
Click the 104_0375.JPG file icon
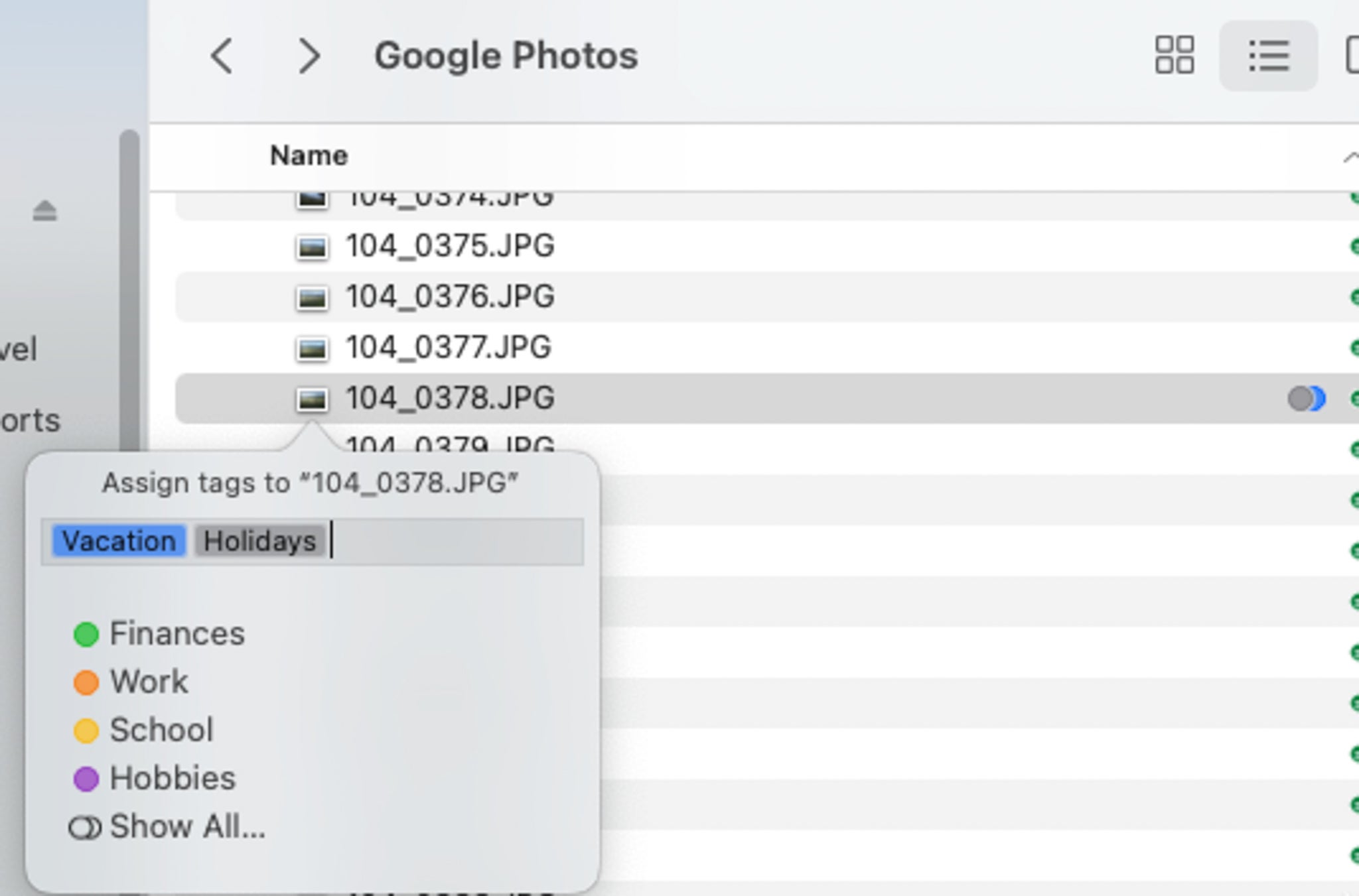(312, 247)
